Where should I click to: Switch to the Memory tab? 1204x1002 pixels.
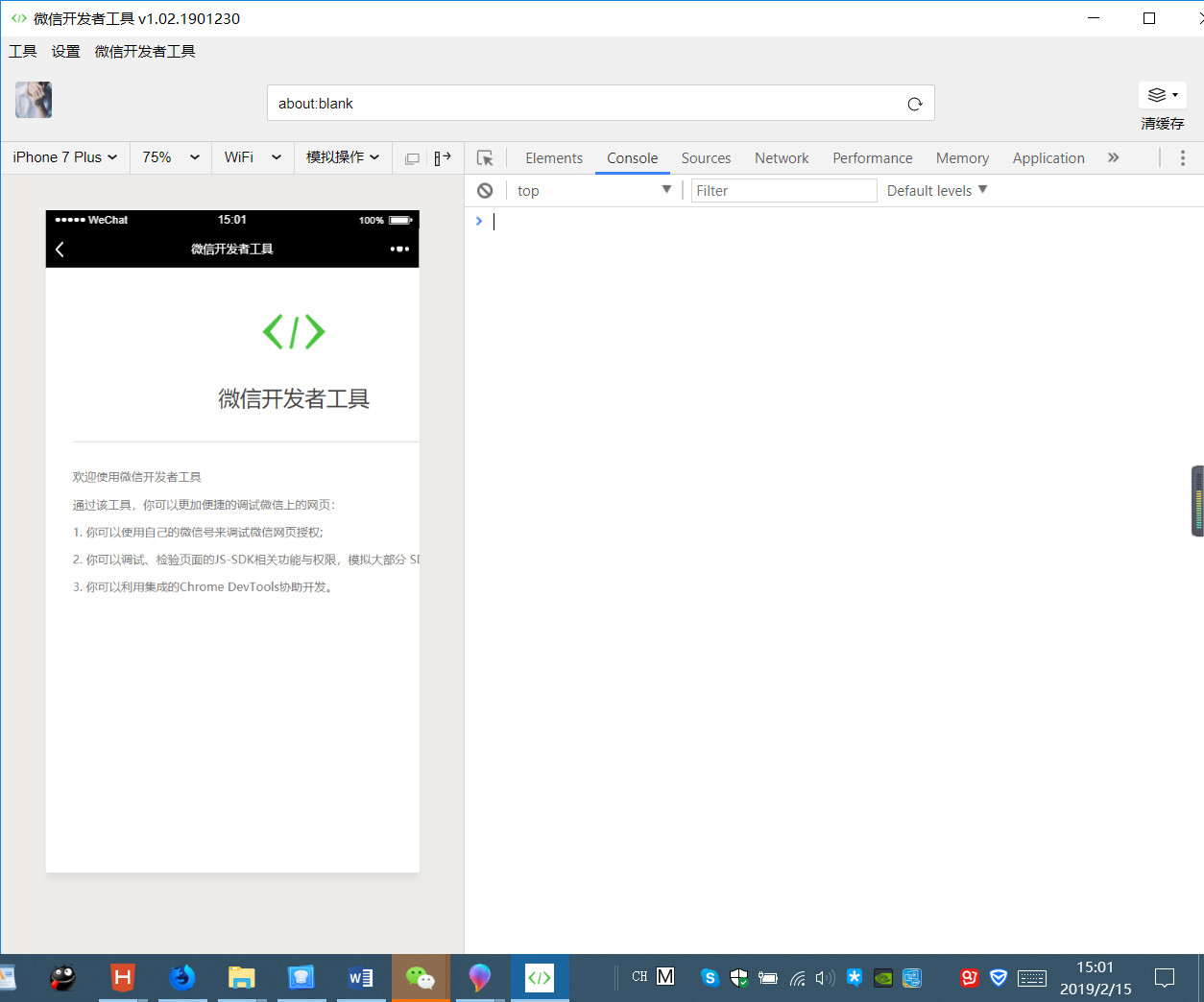coord(962,158)
